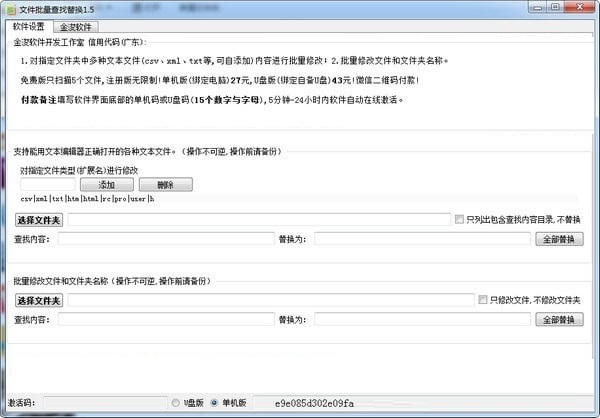
Task: Click 全部替换 button in rename section
Action: [x=559, y=319]
